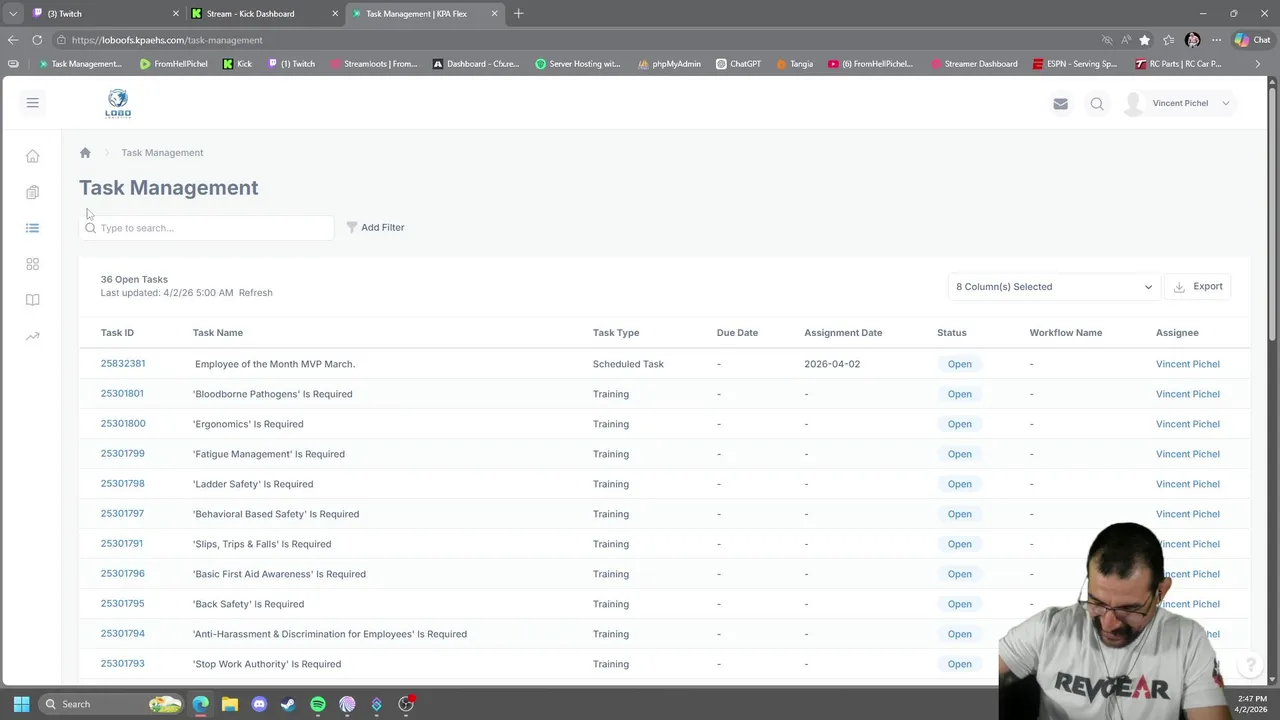Click the browser refresh icon
Image resolution: width=1280 pixels, height=720 pixels.
coord(37,40)
